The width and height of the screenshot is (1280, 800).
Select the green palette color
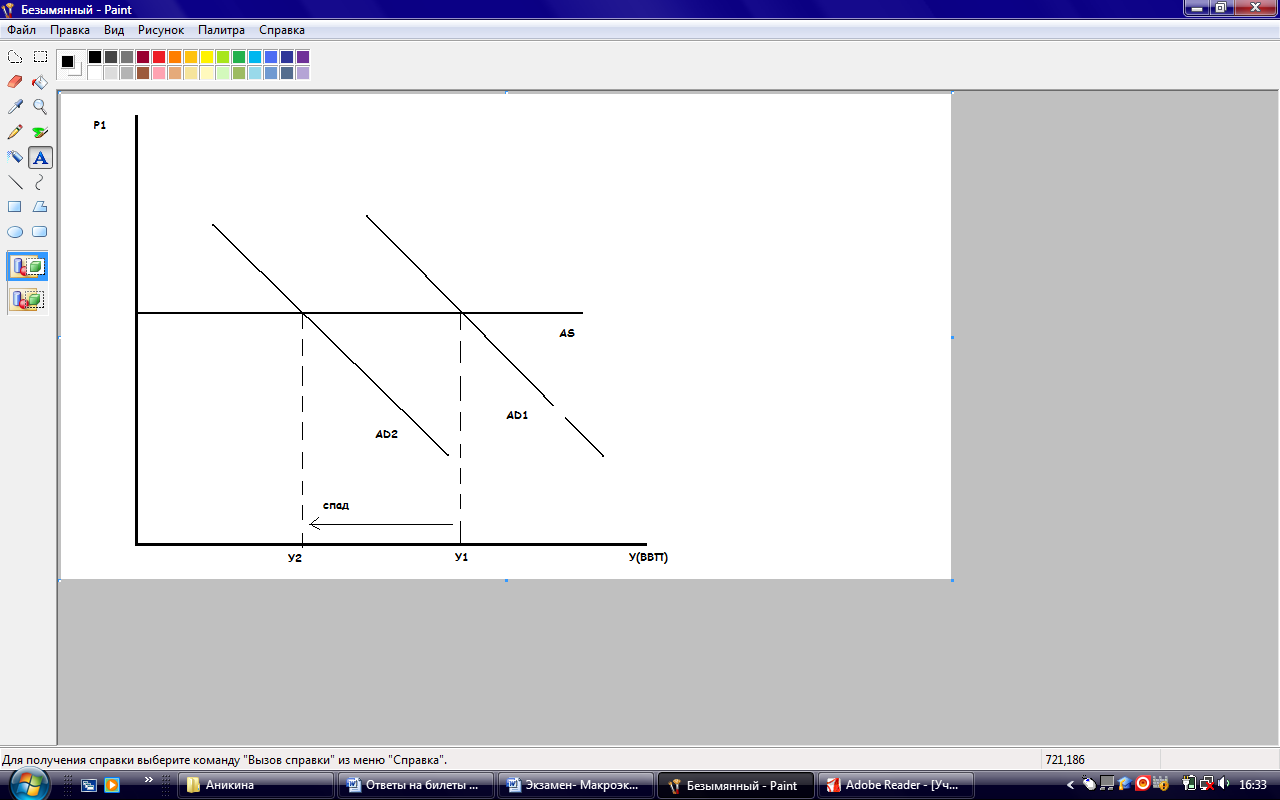(239, 57)
